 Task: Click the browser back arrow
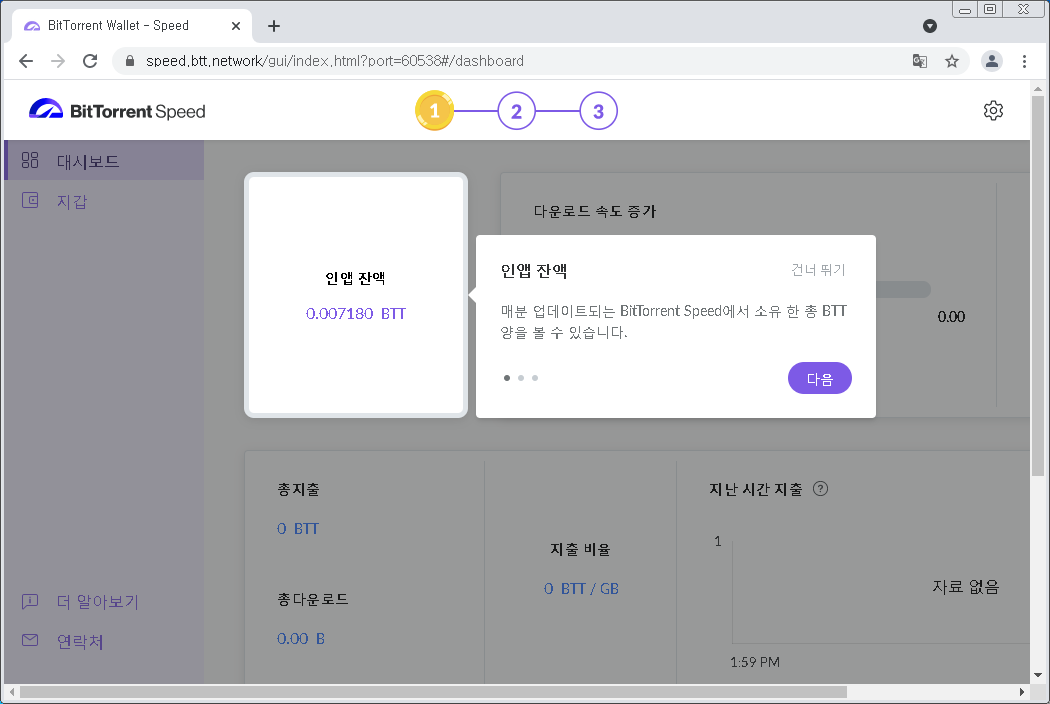pyautogui.click(x=26, y=61)
